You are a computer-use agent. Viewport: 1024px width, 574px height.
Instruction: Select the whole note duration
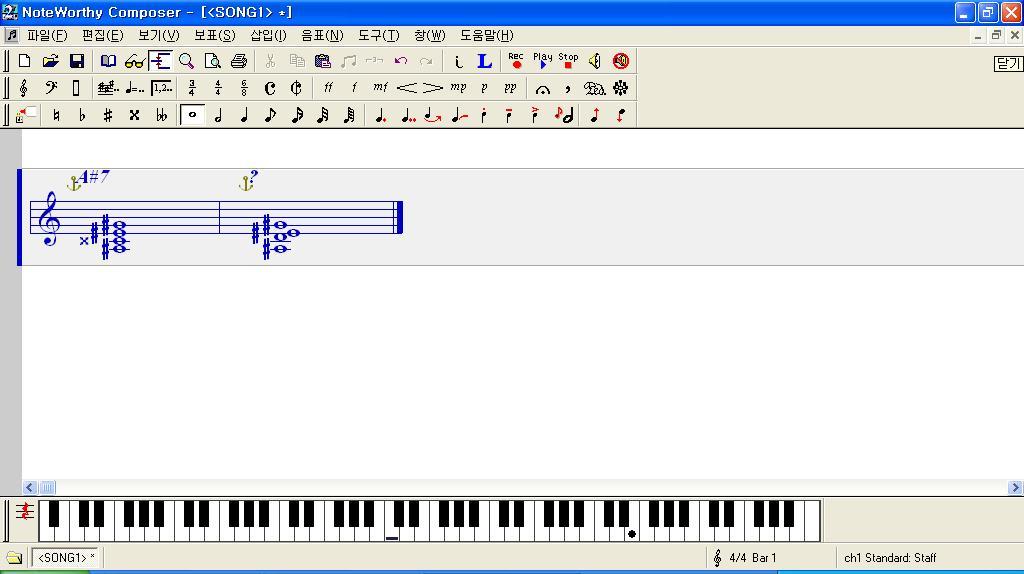coord(192,115)
